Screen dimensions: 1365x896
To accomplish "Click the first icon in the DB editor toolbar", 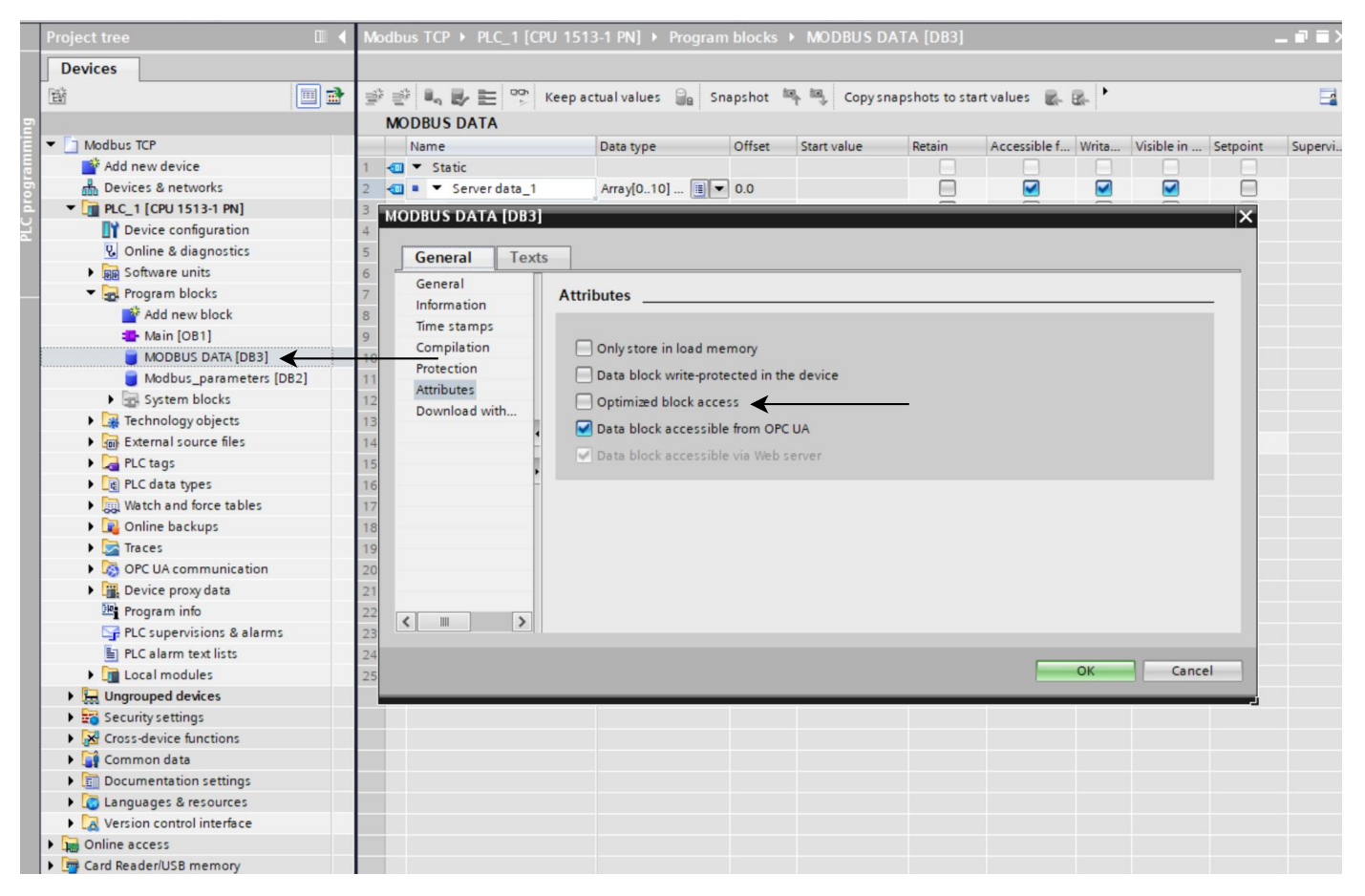I will [x=374, y=96].
